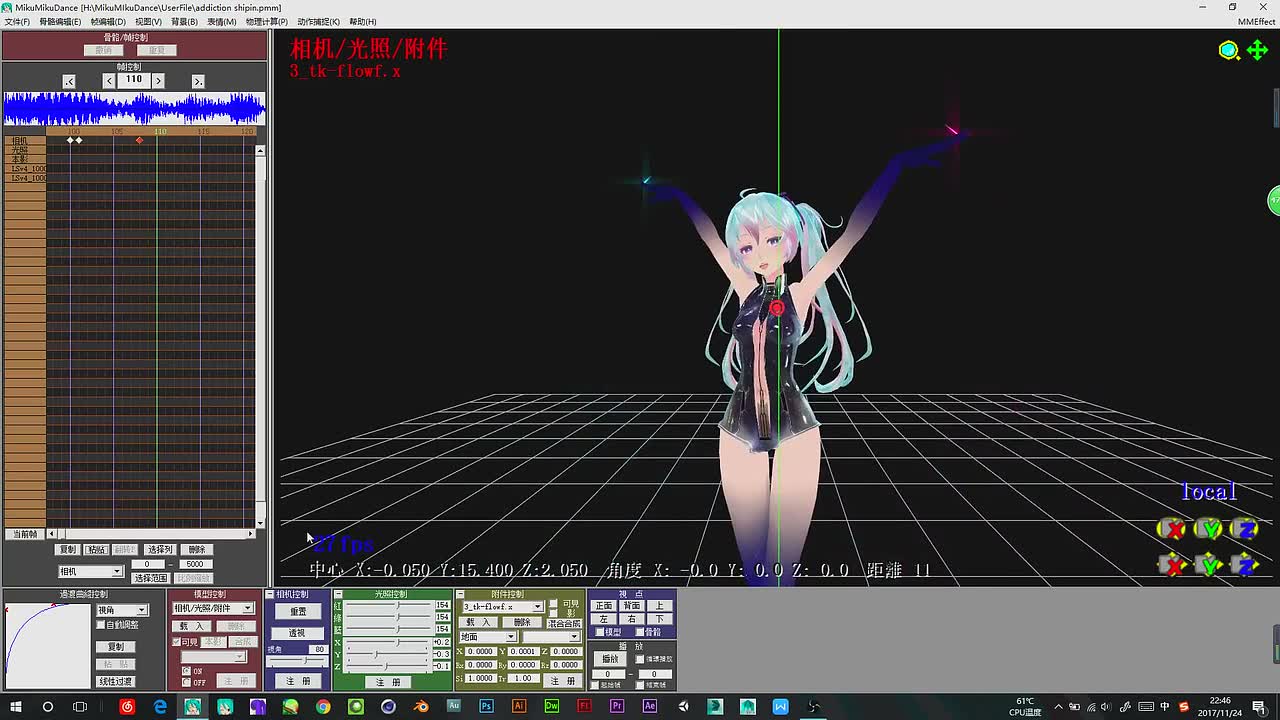Viewport: 1280px width, 720px height.
Task: Open Dreamweaver from the taskbar
Action: [x=552, y=706]
